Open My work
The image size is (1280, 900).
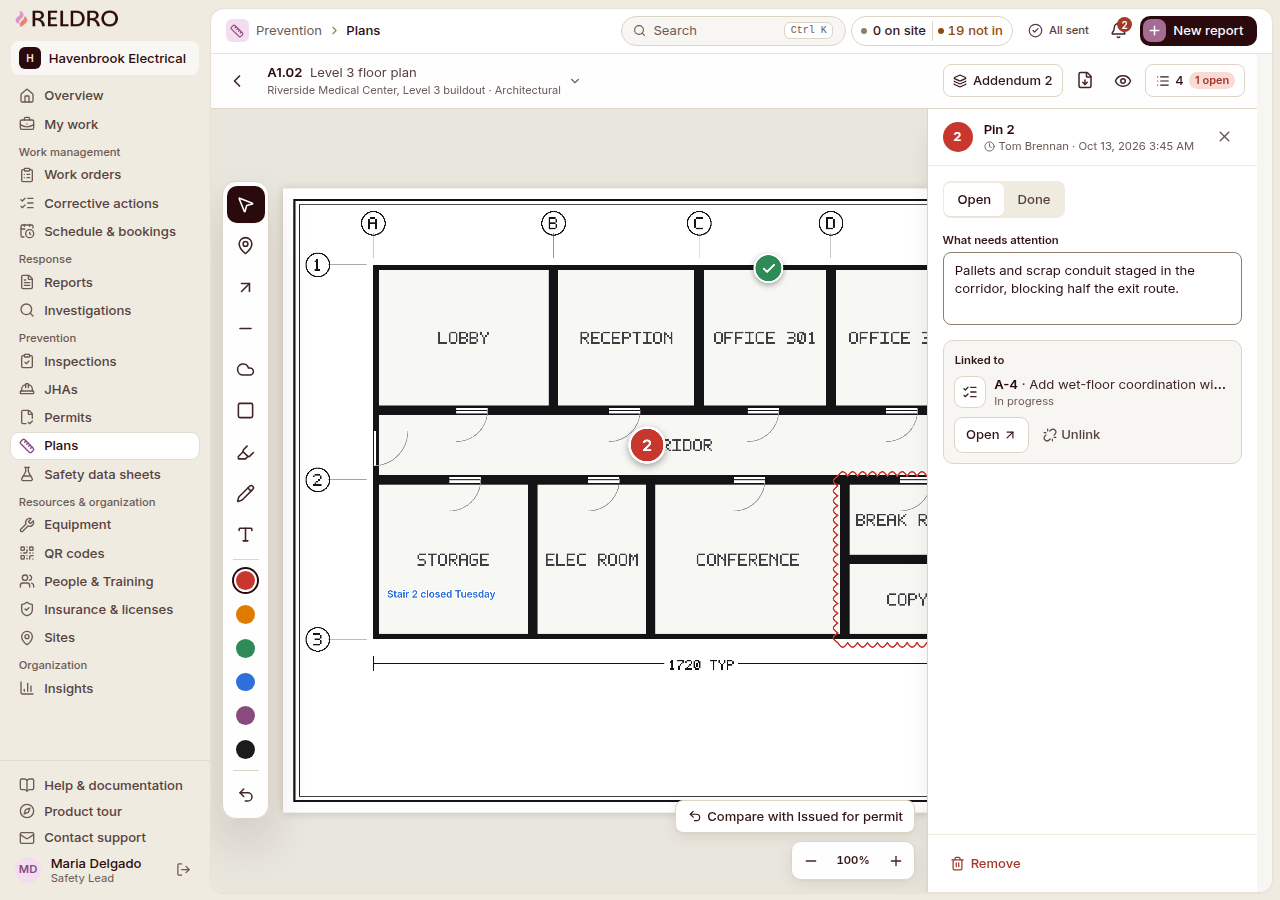click(105, 125)
